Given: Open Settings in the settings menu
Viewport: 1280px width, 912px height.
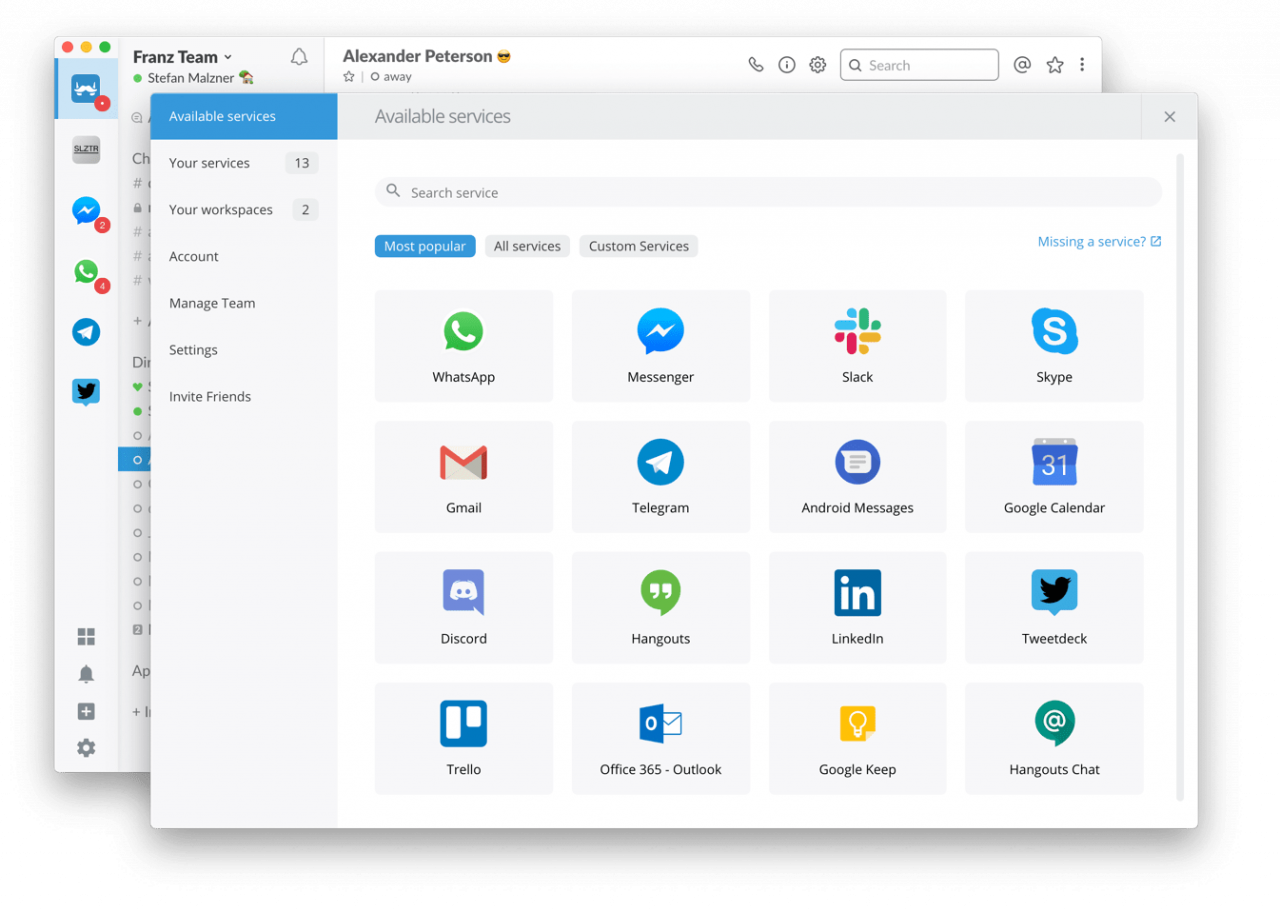Looking at the screenshot, I should click(244, 350).
